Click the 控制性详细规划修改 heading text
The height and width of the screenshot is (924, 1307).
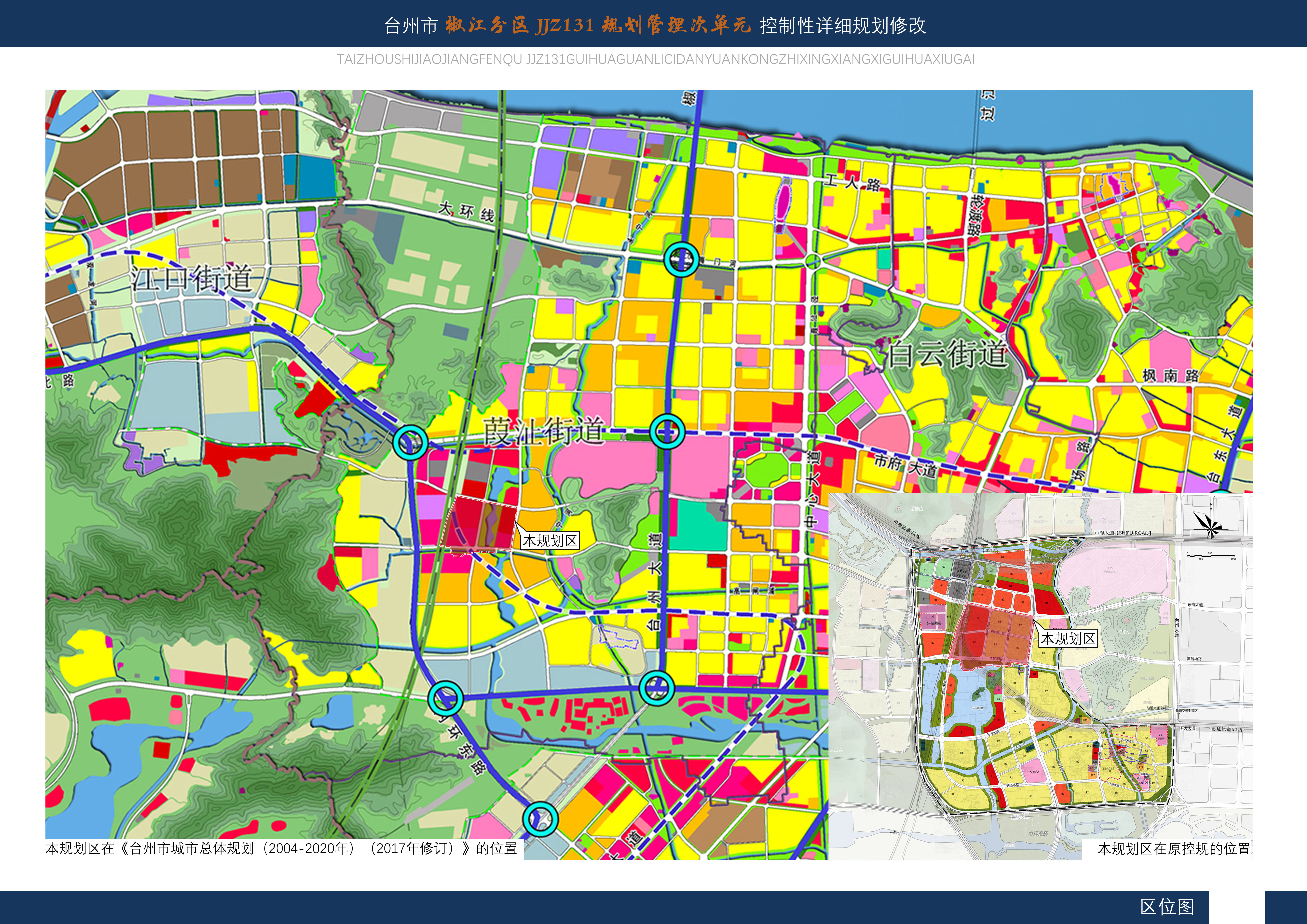coord(843,26)
